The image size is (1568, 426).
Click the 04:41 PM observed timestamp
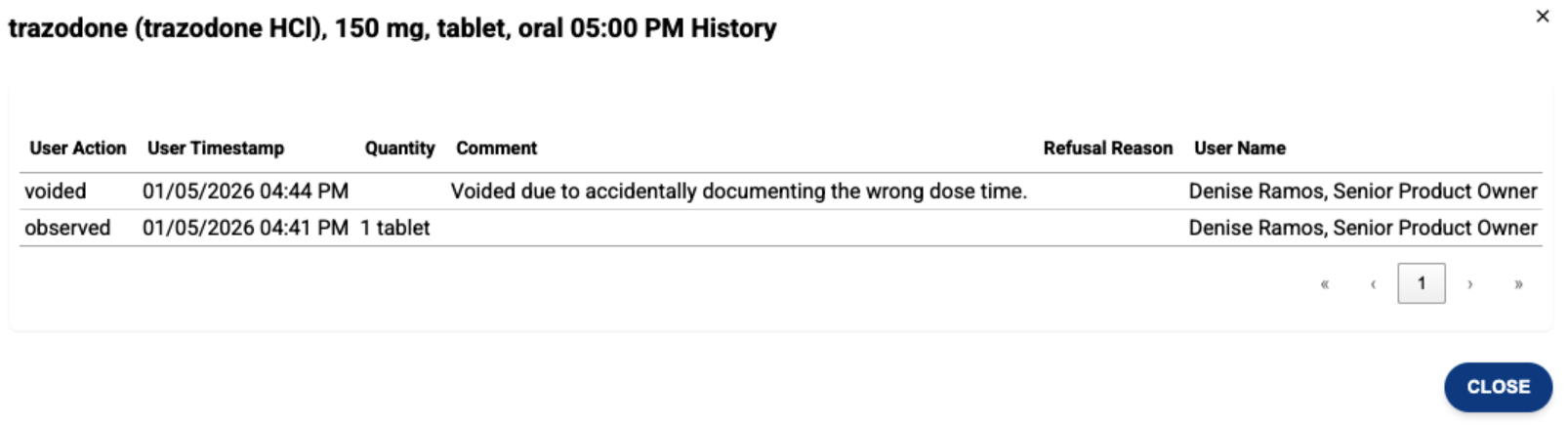click(245, 228)
